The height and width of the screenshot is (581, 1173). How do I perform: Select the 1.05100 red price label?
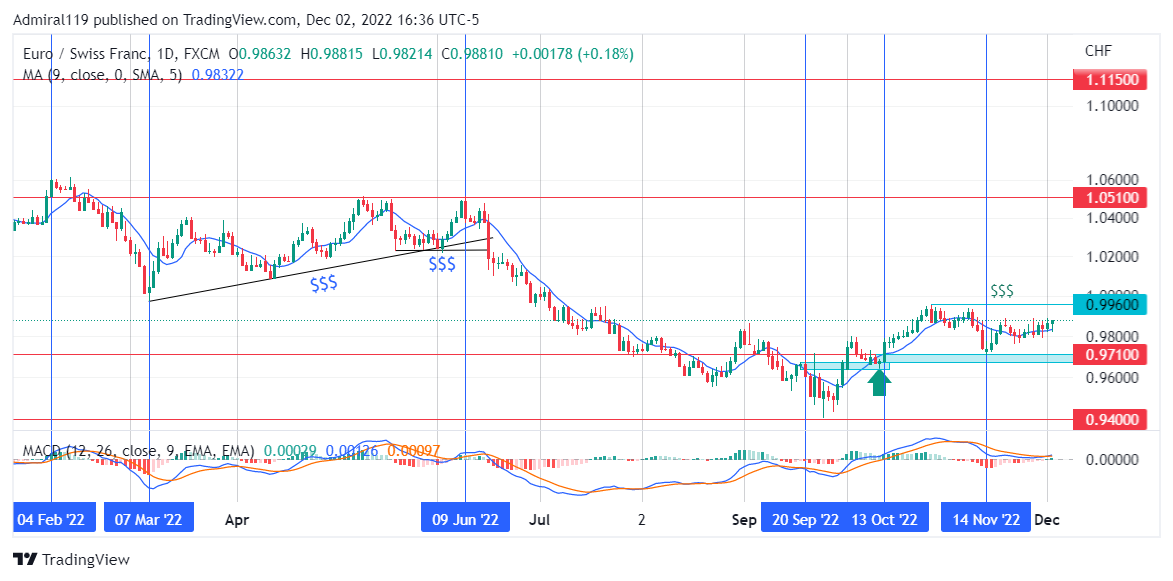click(1110, 198)
